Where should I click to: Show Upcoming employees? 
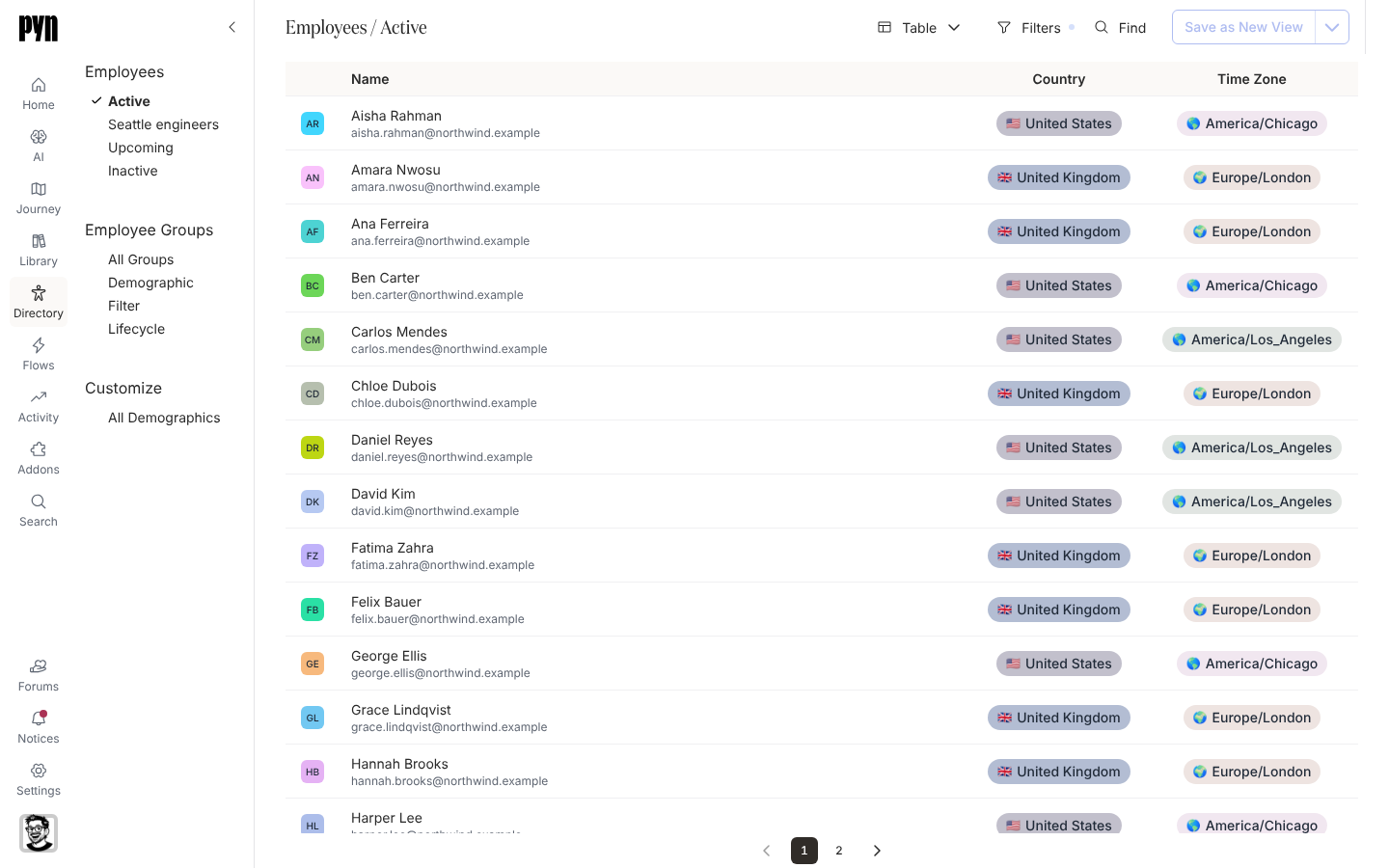pos(141,148)
